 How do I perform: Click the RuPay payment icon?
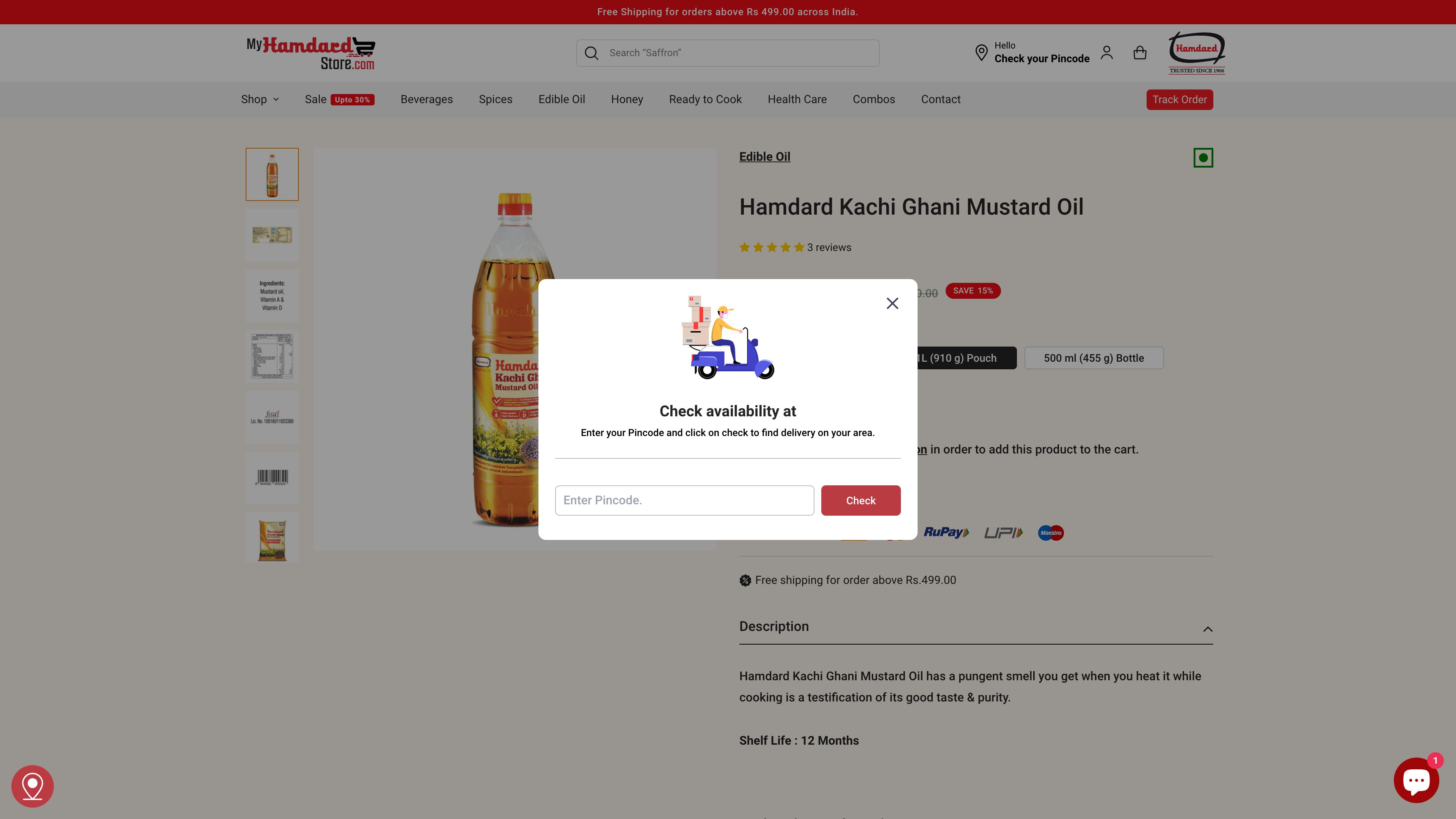click(x=946, y=532)
